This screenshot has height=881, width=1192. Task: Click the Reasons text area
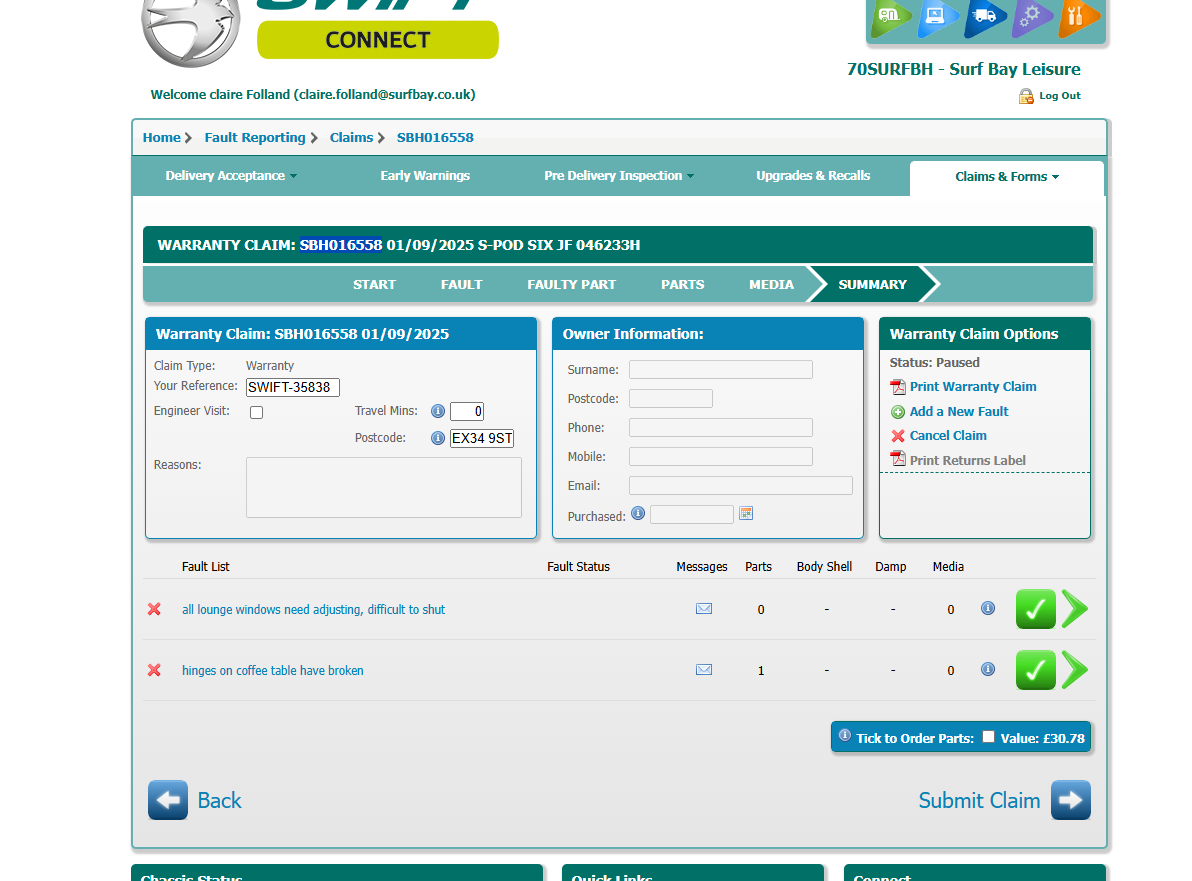tap(384, 487)
